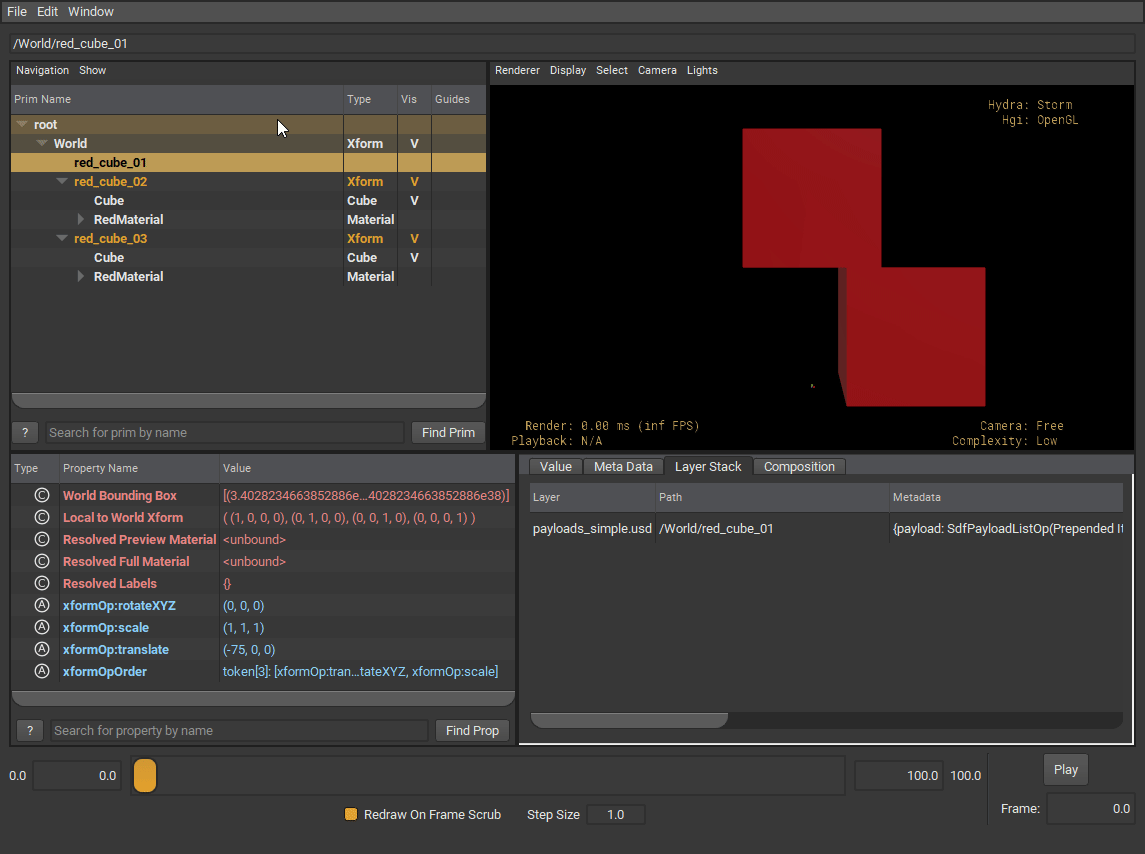Screen dimensions: 1145x854
Task: Toggle visibility V of World prim
Action: click(x=414, y=144)
